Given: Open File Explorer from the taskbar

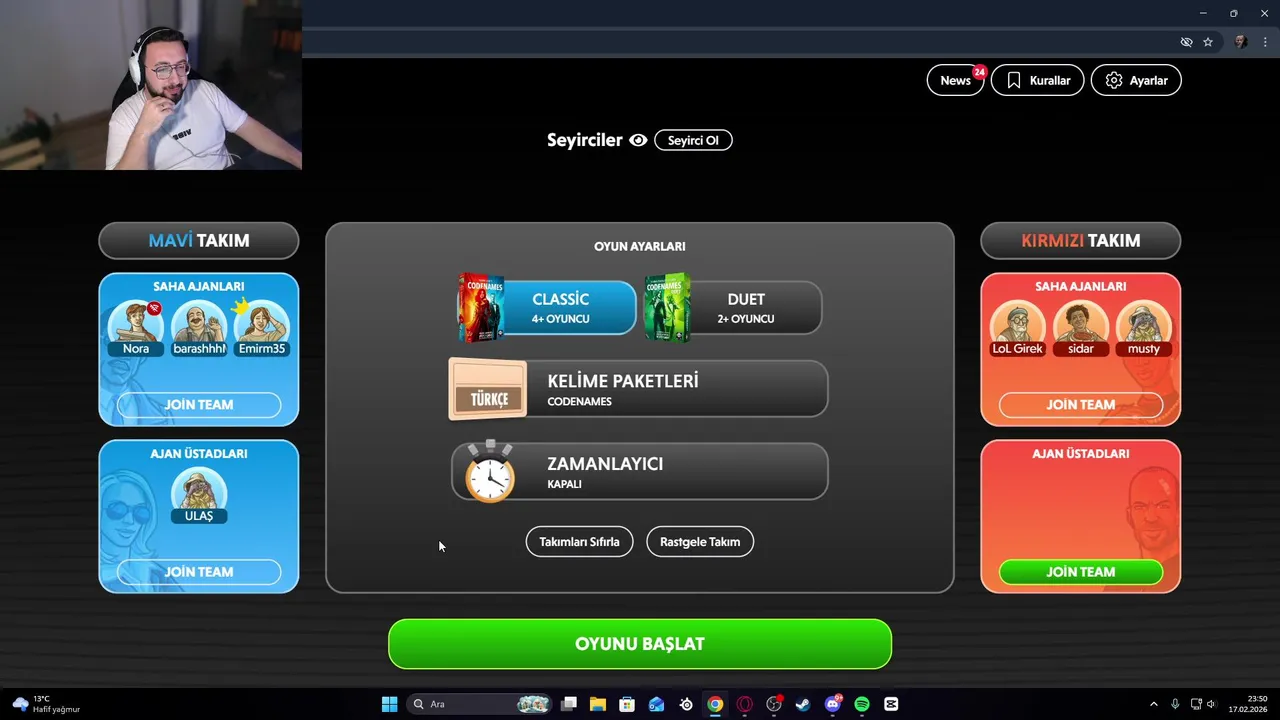Looking at the screenshot, I should point(598,704).
